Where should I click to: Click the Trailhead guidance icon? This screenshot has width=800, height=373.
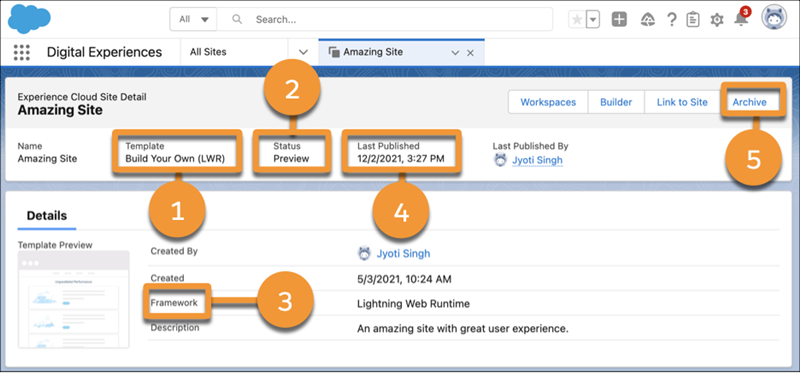click(x=647, y=19)
